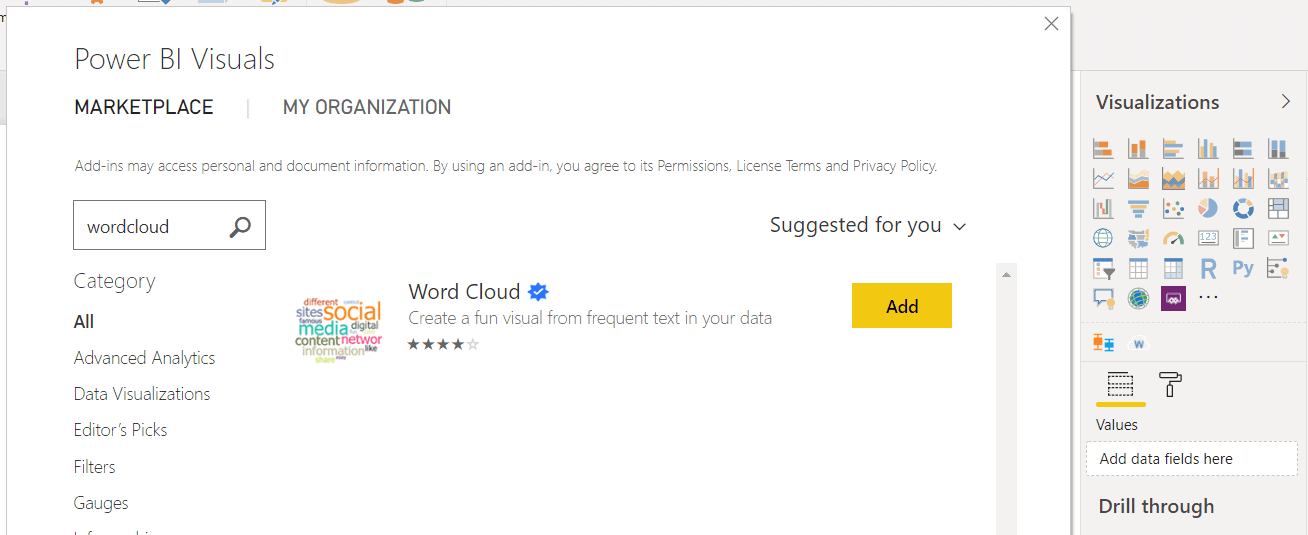Click the Word Cloud star rating

coord(443,344)
